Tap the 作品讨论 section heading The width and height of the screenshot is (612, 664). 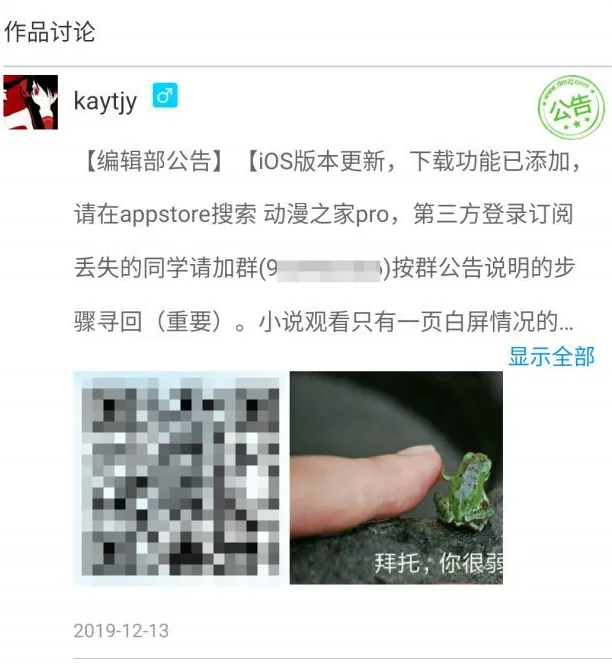tap(50, 32)
